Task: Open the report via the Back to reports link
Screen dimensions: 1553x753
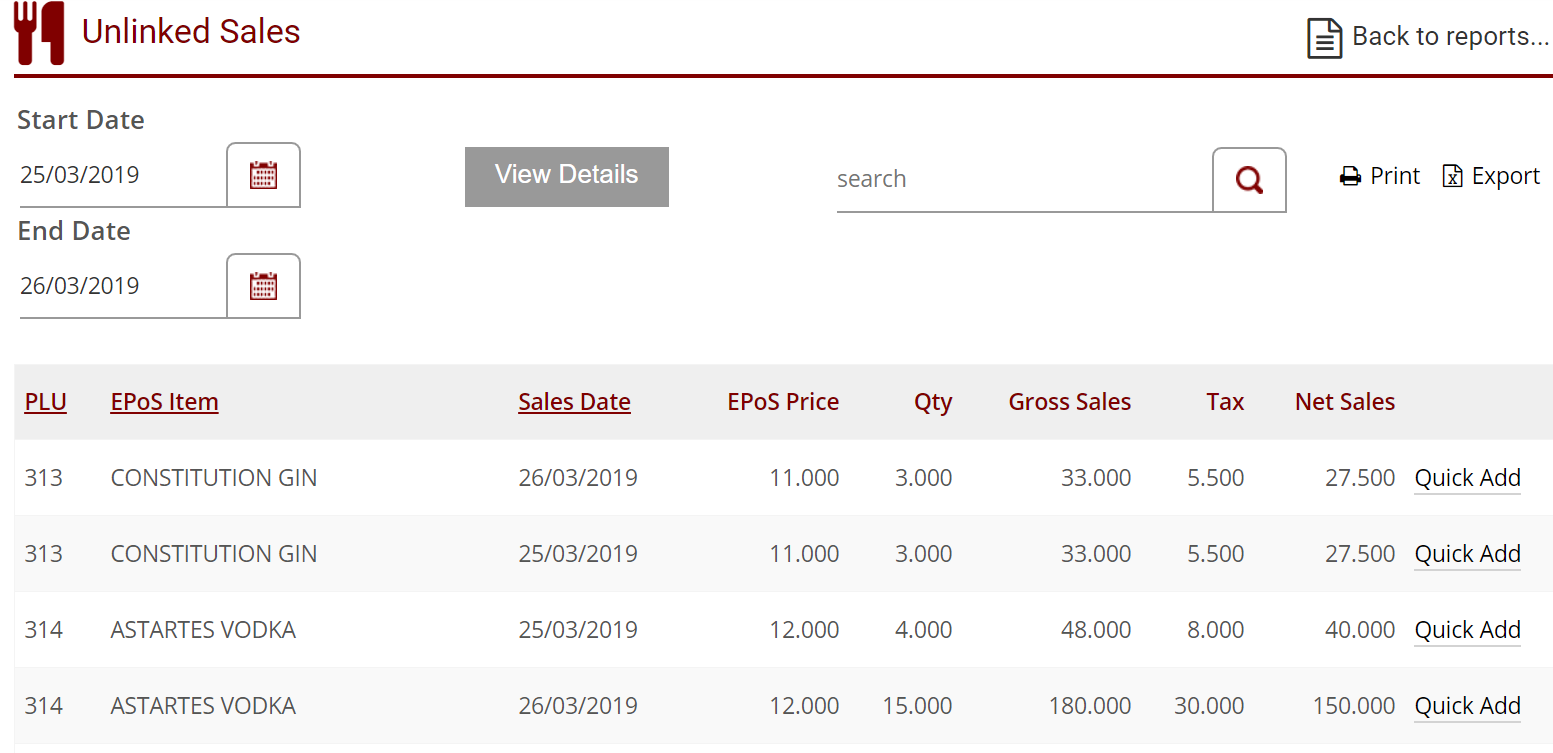Action: point(1449,36)
